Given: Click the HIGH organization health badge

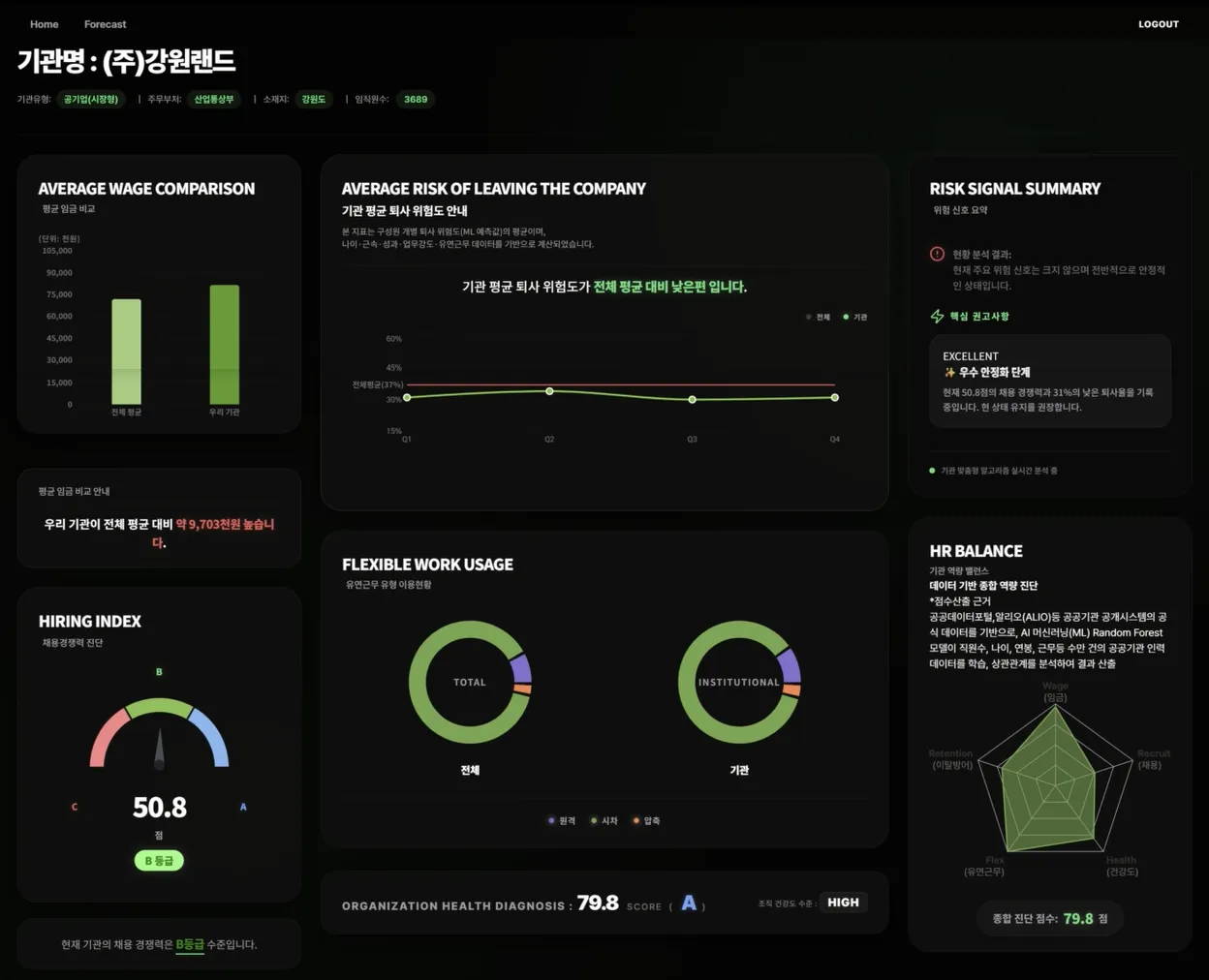Looking at the screenshot, I should (843, 903).
